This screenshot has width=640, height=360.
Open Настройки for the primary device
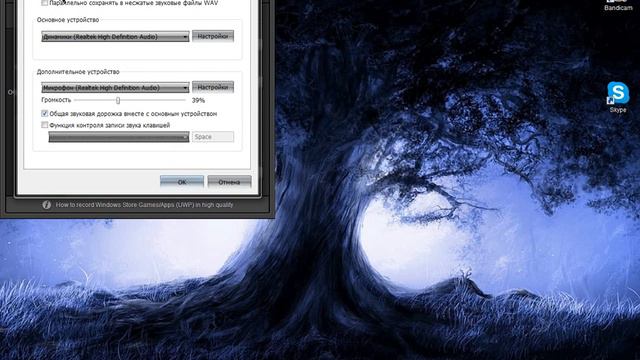pyautogui.click(x=213, y=36)
